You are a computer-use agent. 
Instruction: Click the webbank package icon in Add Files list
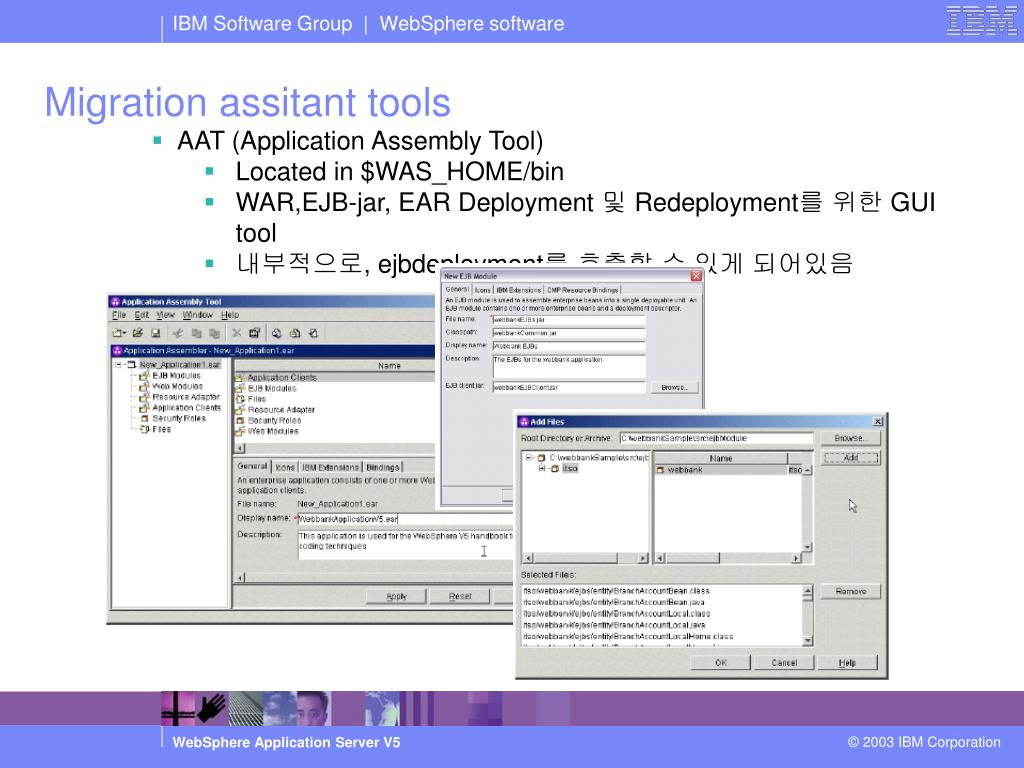point(660,470)
